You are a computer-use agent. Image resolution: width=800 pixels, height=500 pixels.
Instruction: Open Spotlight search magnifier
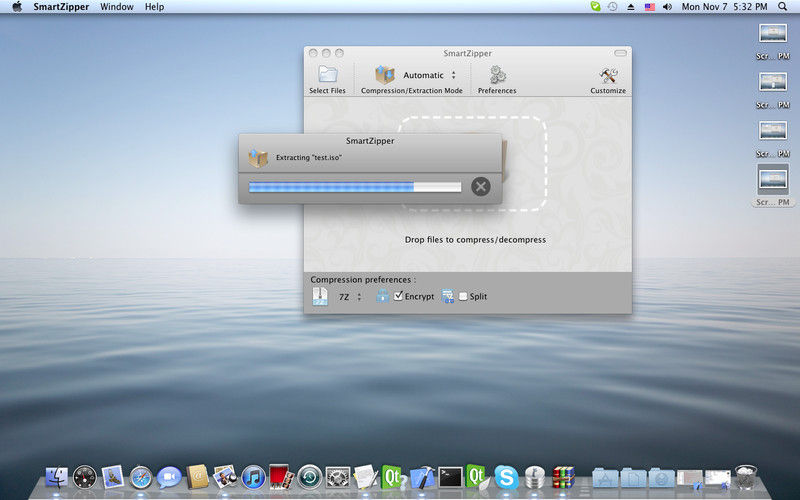[x=782, y=7]
